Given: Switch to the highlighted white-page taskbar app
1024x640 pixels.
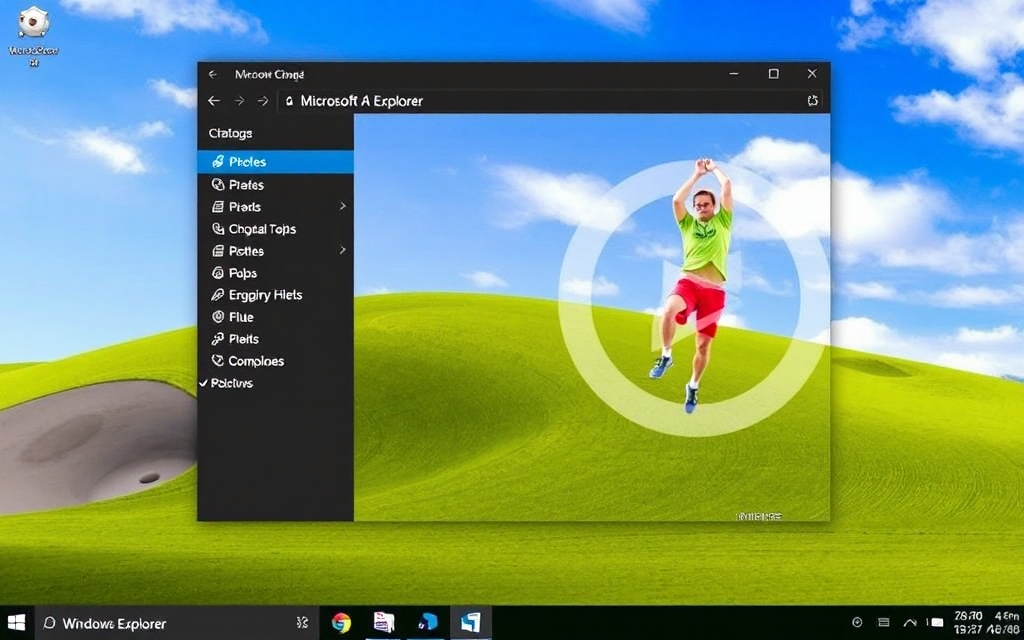Looking at the screenshot, I should click(x=470, y=622).
